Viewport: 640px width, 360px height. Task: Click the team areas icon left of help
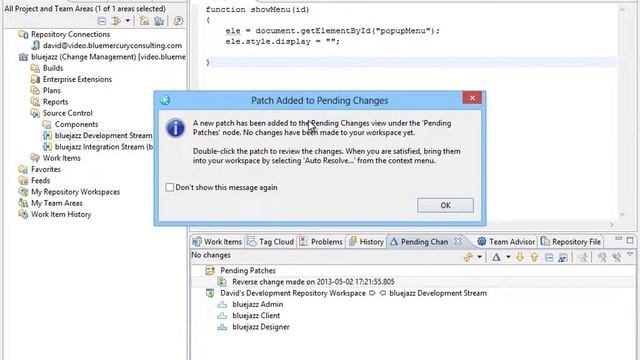coord(159,21)
